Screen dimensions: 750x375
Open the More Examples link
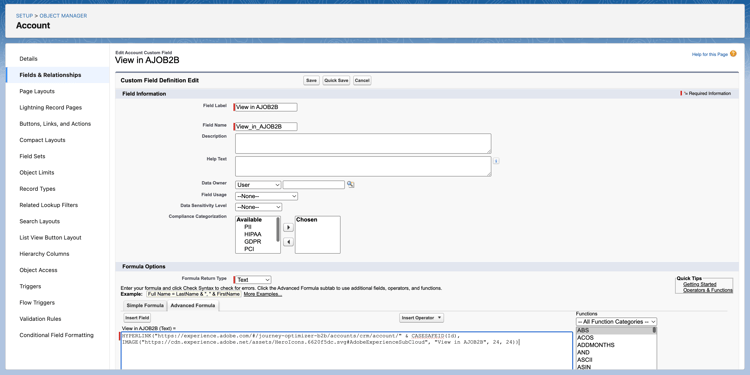click(x=263, y=294)
